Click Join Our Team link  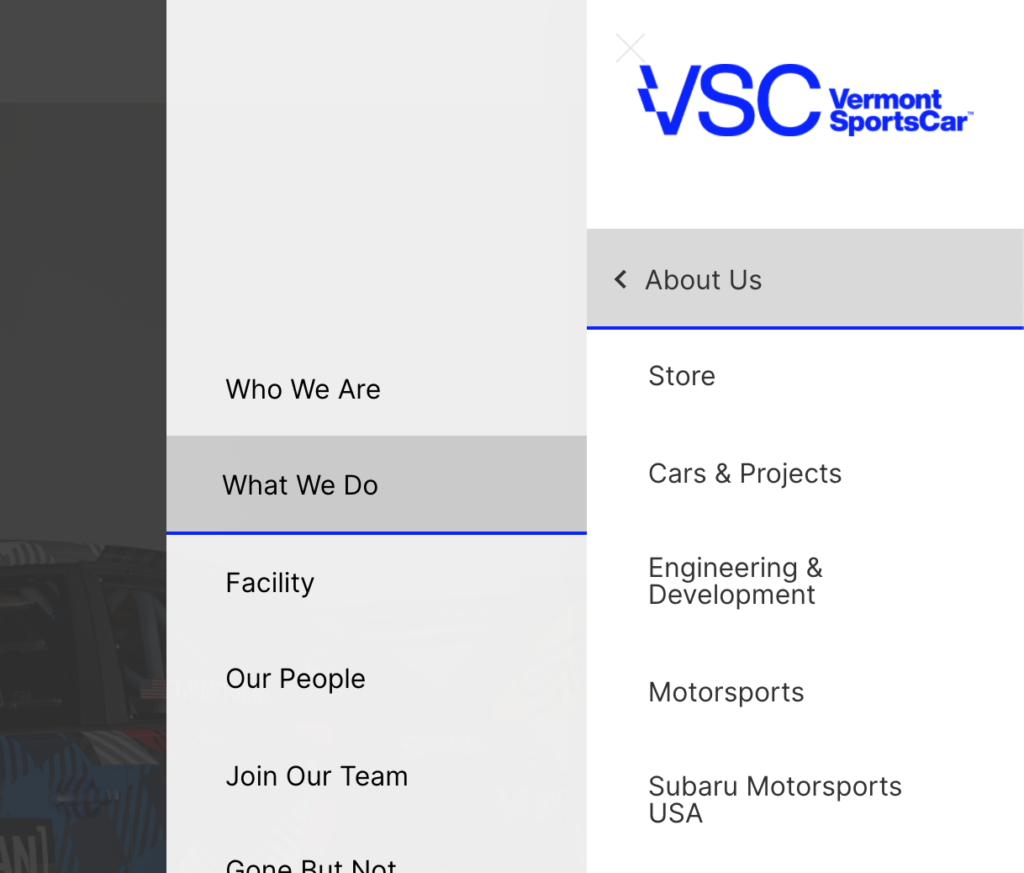point(317,776)
